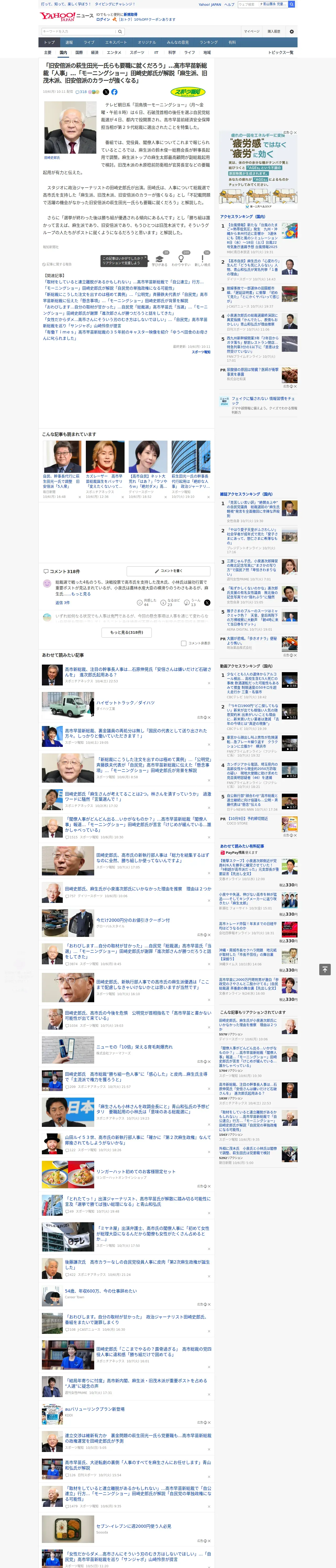The height and width of the screenshot is (1568, 336).
Task: Click first commenter's avatar icon
Action: [47, 584]
